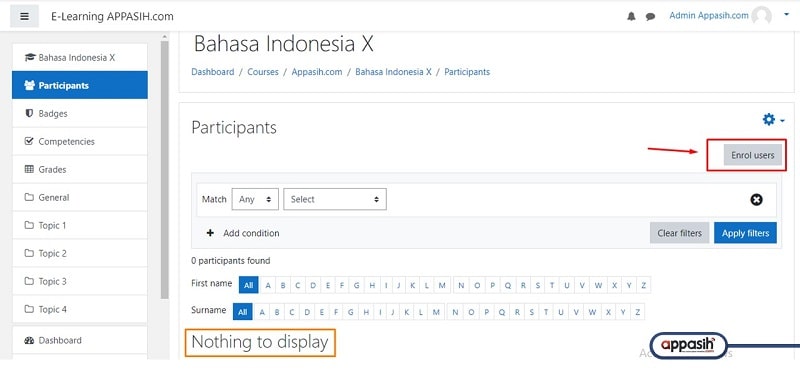Open the Match Any dropdown
800x372 pixels.
255,200
